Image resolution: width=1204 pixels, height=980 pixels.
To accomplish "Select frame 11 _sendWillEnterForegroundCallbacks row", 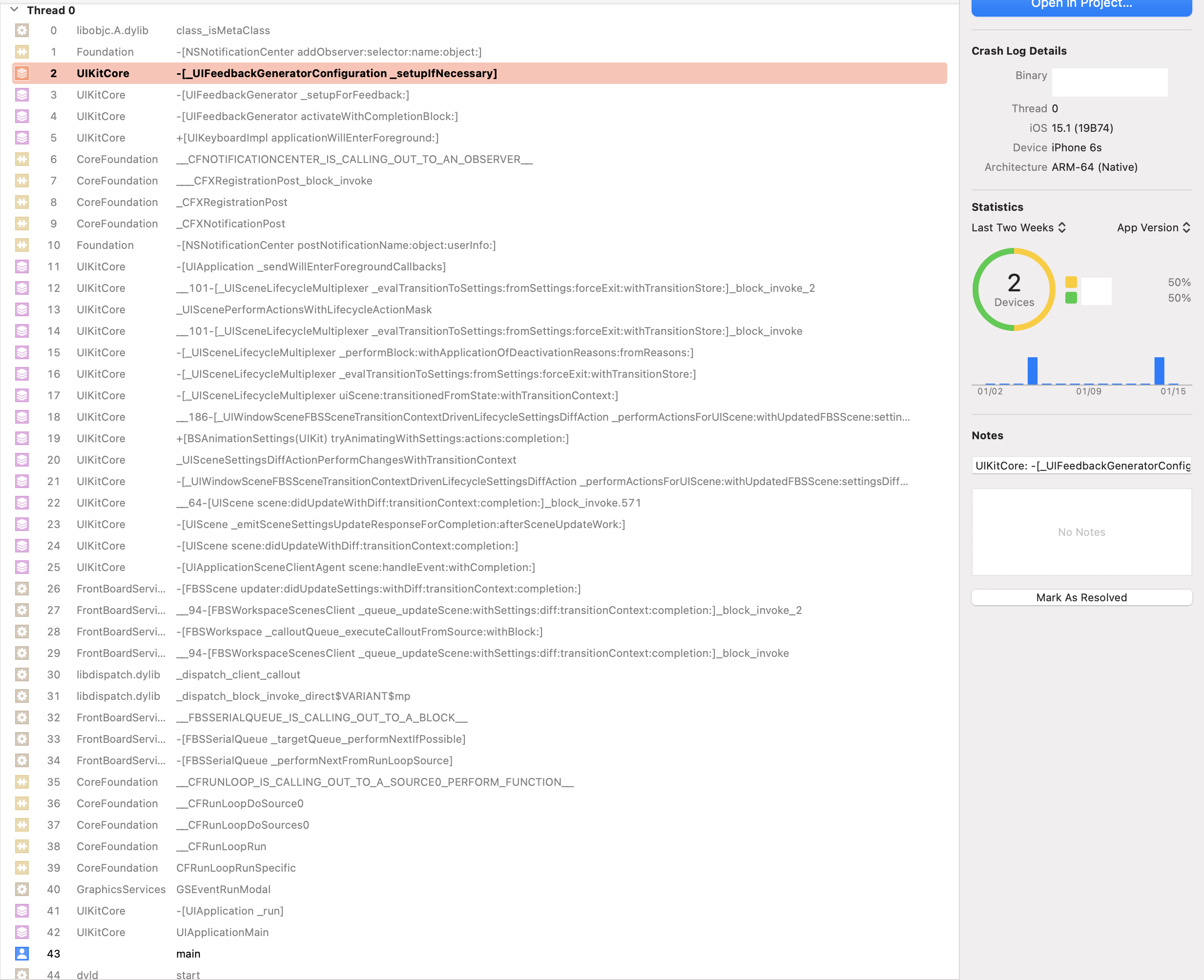I will click(x=311, y=266).
